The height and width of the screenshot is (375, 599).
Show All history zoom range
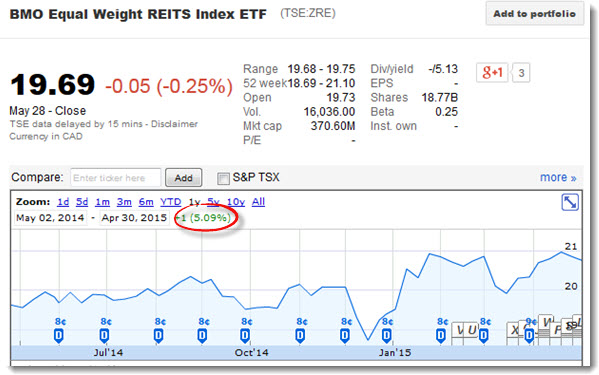coord(258,202)
